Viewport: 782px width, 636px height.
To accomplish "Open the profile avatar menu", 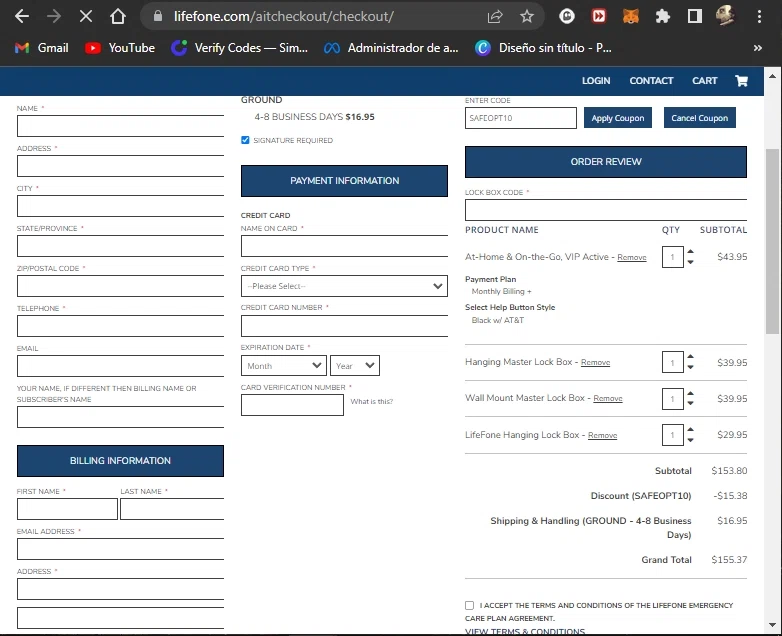I will (x=726, y=16).
